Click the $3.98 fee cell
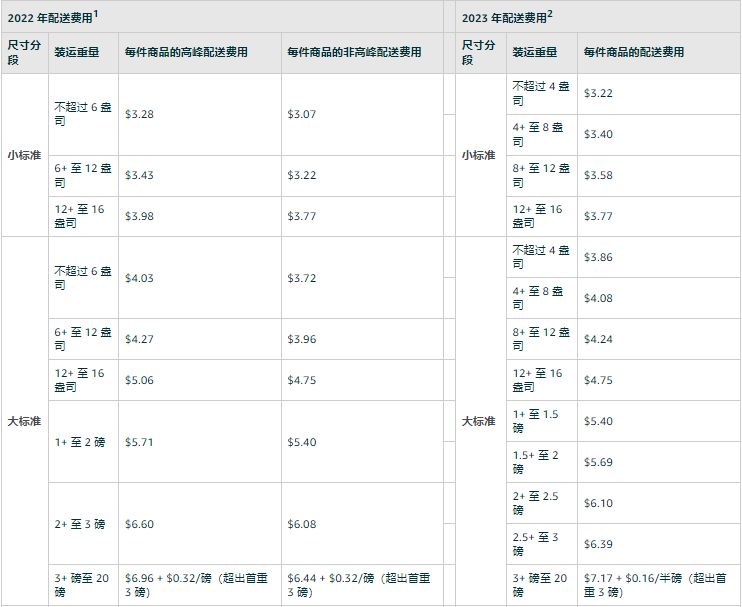Screen dimensions: 742x607 [x=140, y=217]
